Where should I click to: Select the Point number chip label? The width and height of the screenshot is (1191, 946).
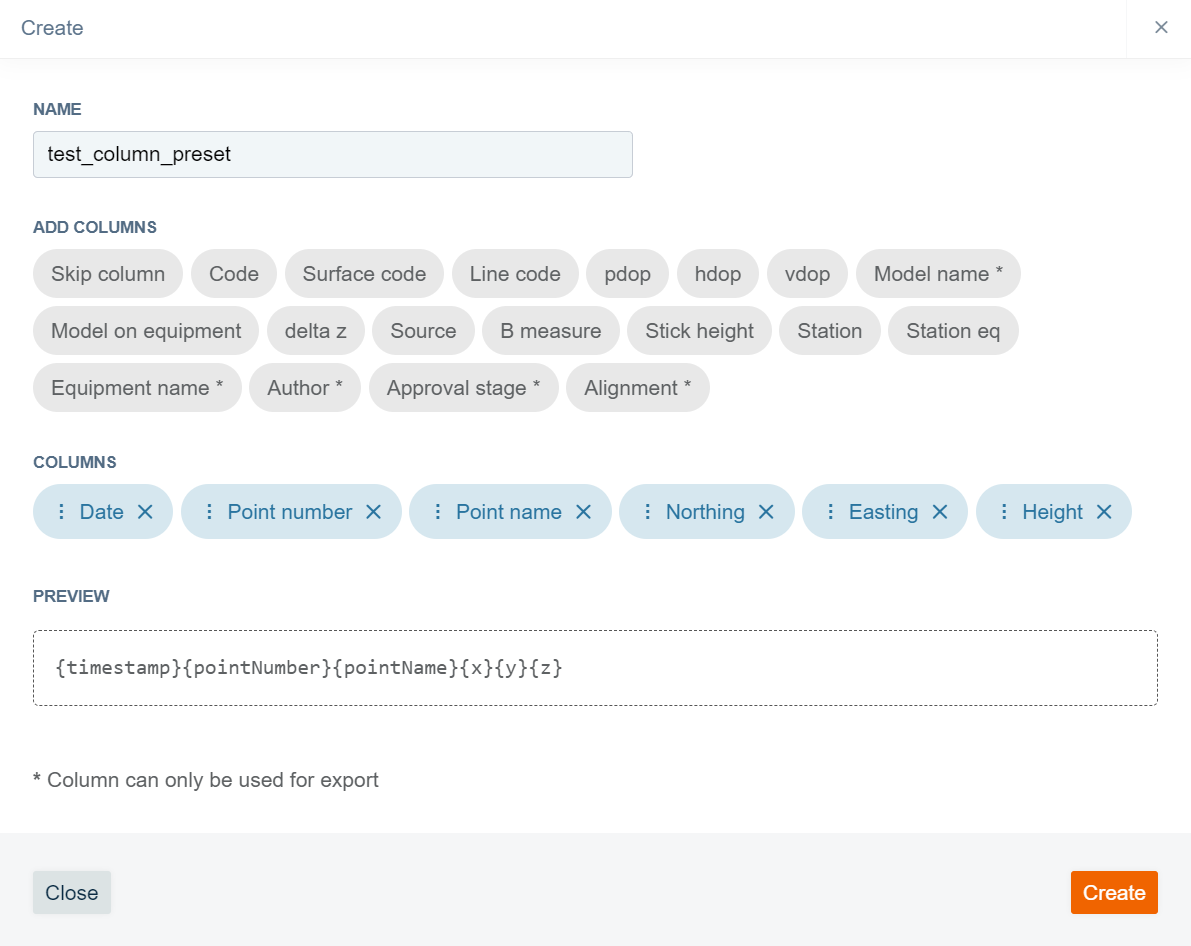(x=290, y=512)
